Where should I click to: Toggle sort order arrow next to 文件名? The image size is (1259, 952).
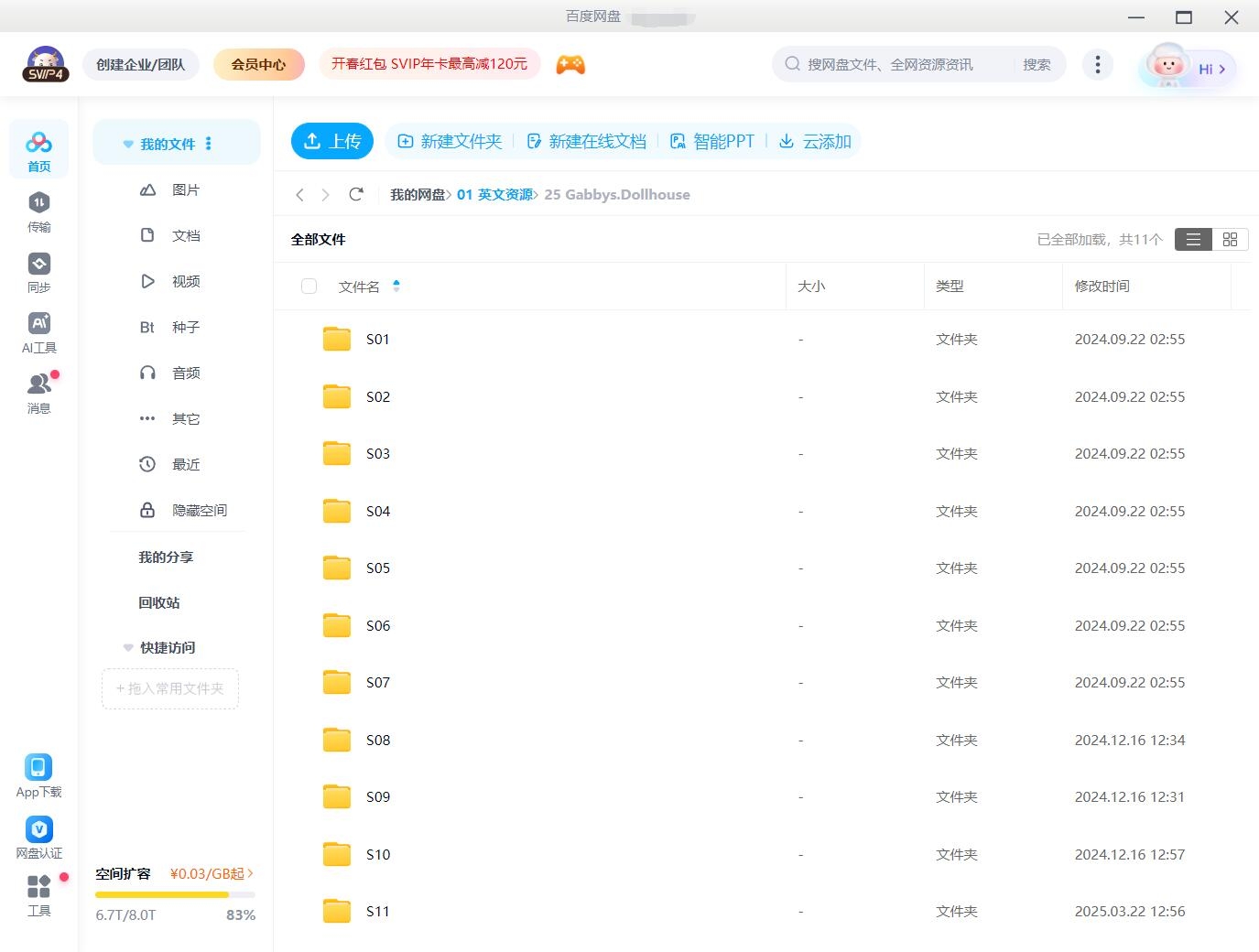396,287
